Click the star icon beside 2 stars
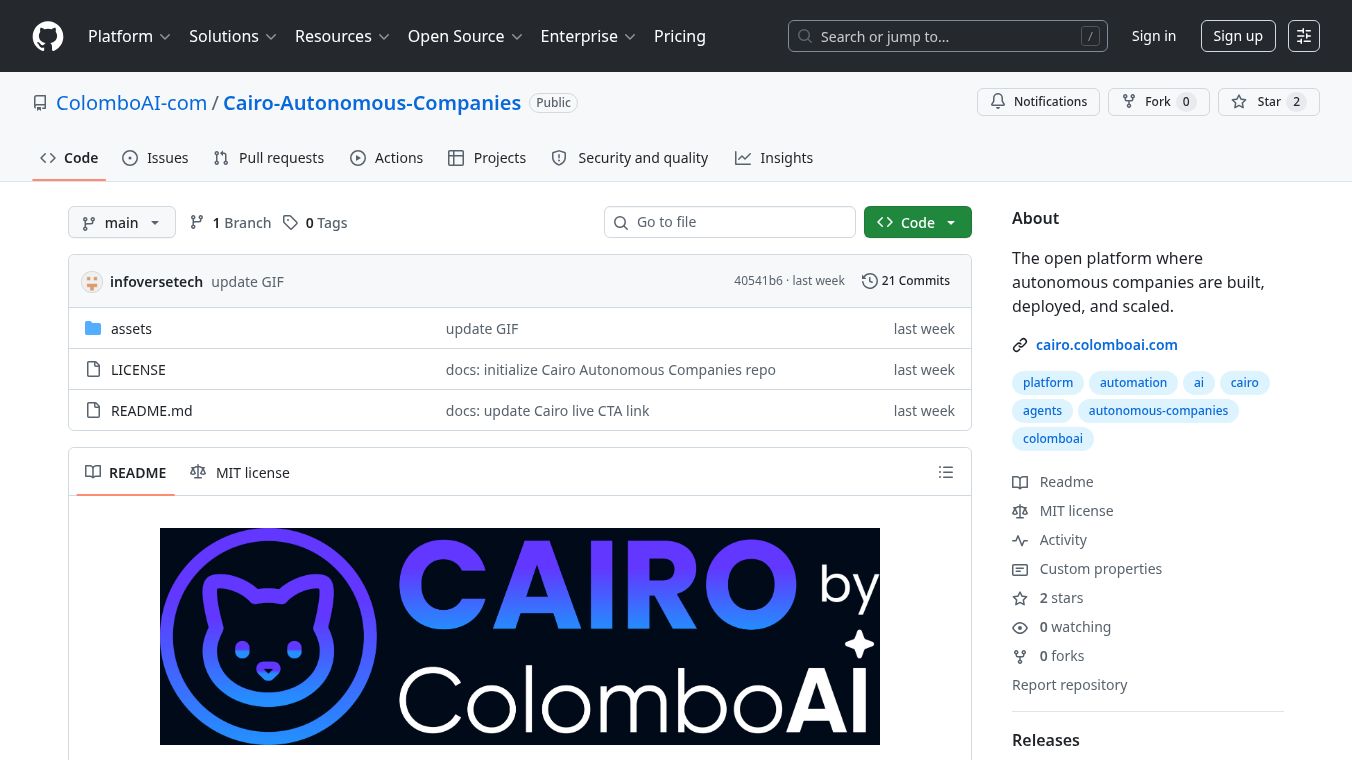Viewport: 1352px width, 760px height. tap(1020, 598)
